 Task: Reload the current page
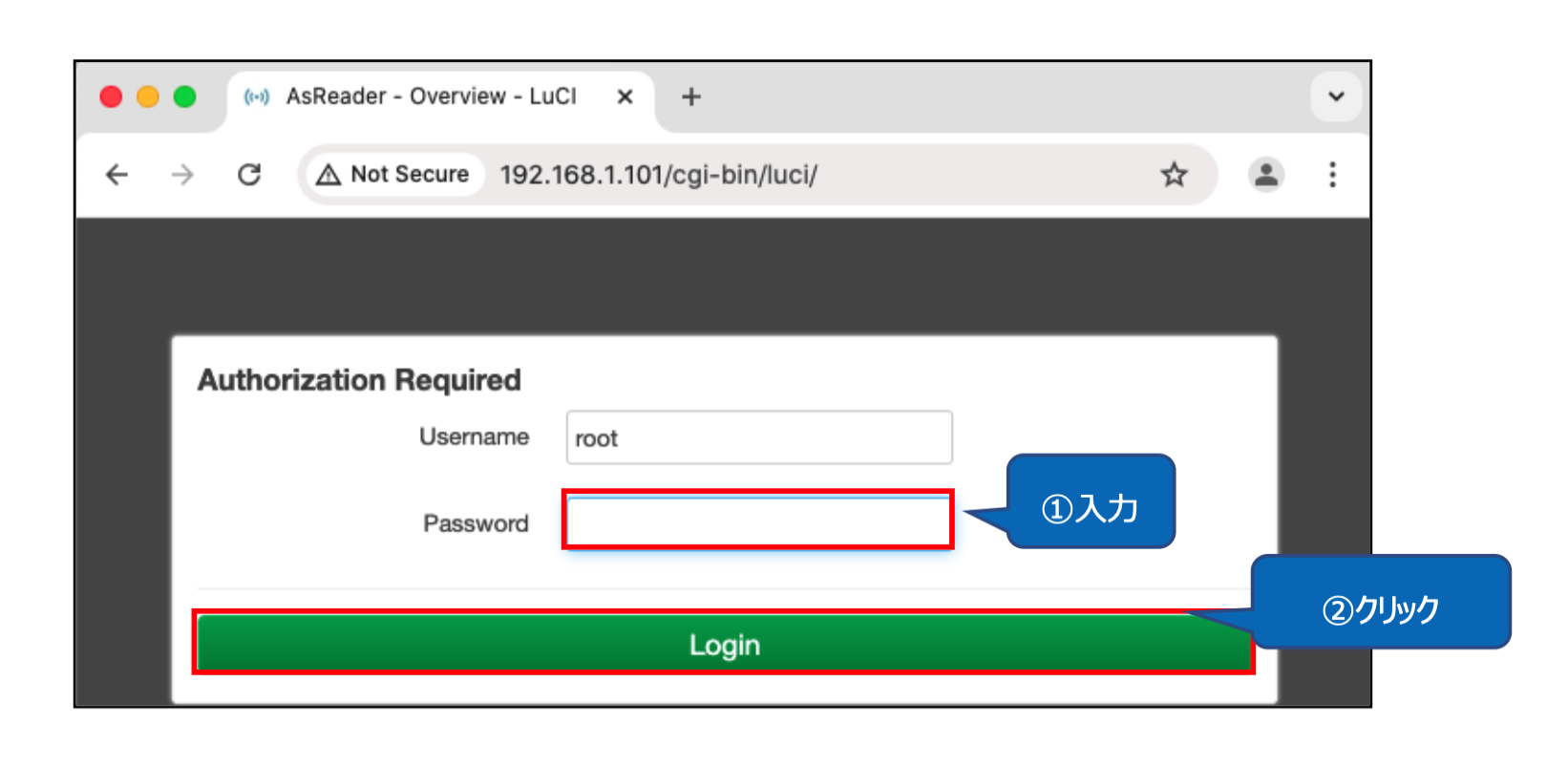coord(249,175)
